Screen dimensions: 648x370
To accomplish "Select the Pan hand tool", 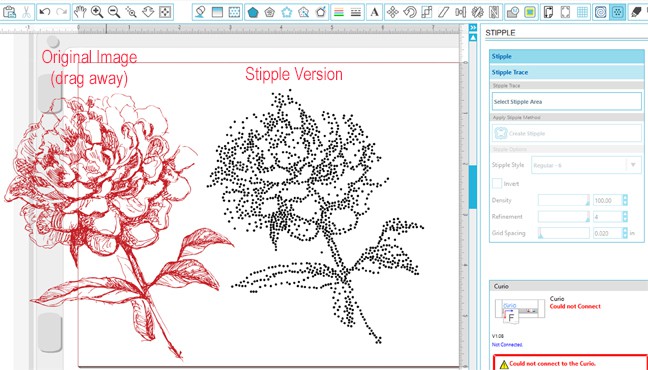I will coord(80,12).
